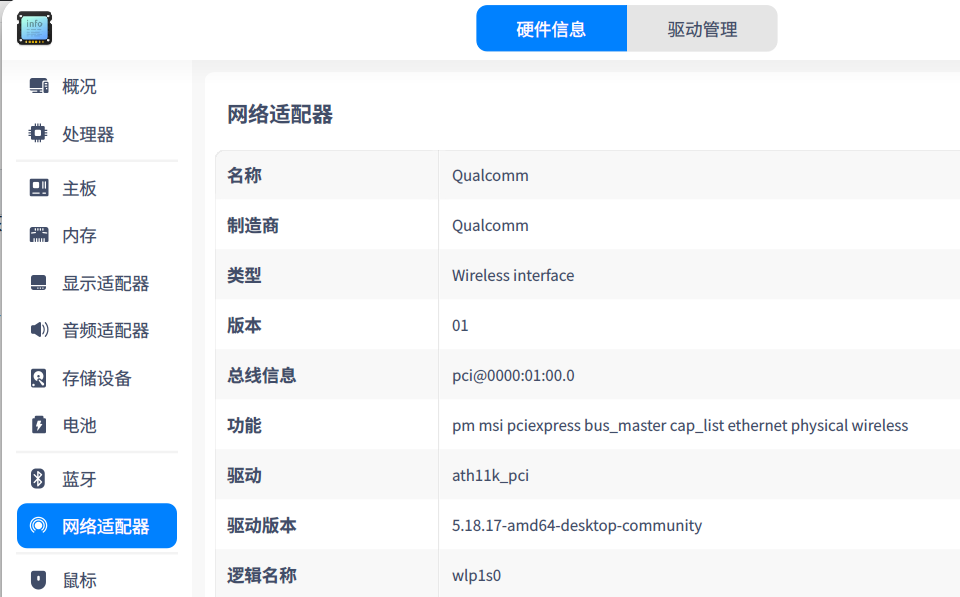Click the pm msi pciexpress capabilities value
The height and width of the screenshot is (597, 960).
(x=680, y=426)
